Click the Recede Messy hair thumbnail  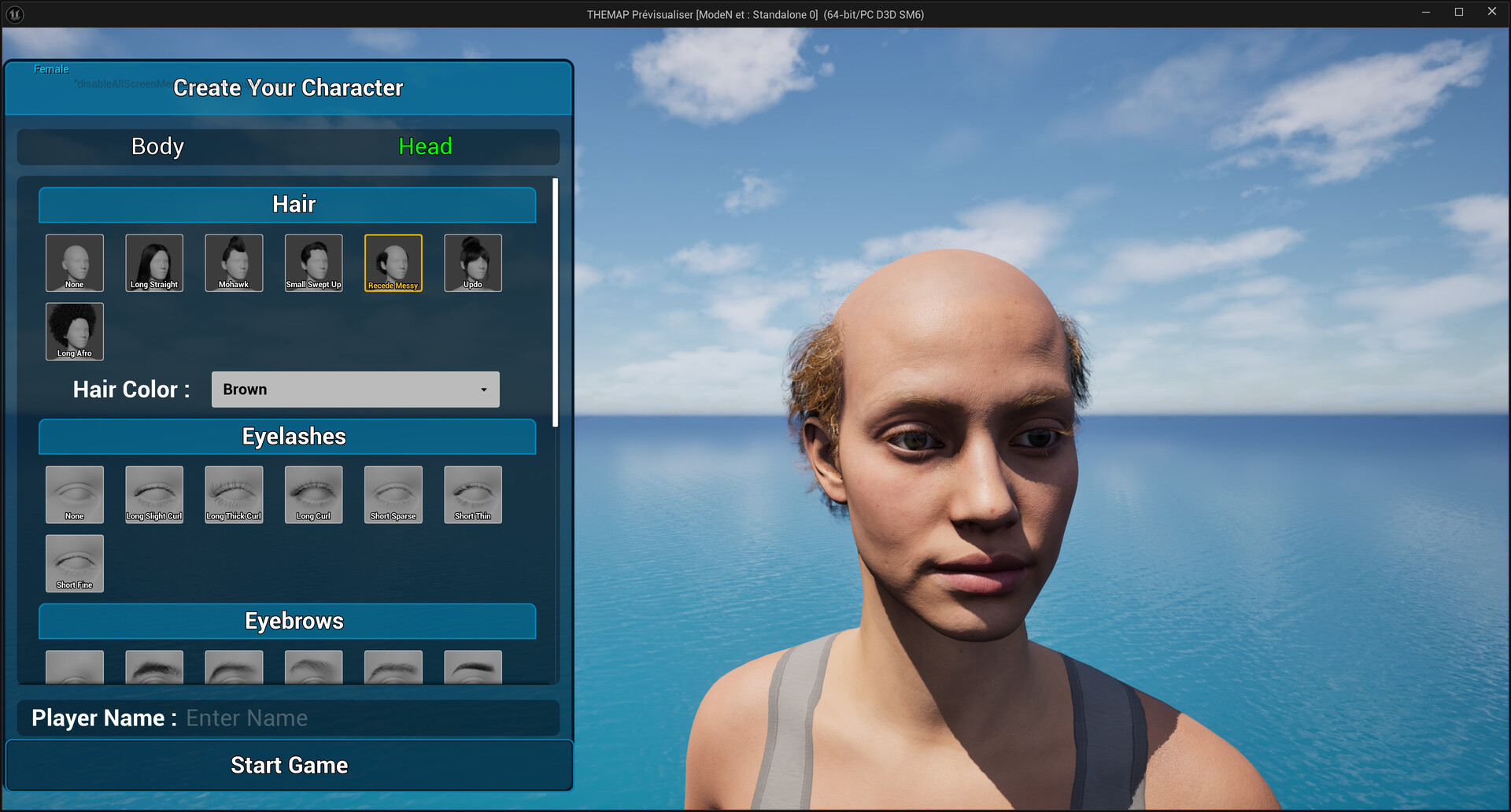click(393, 263)
